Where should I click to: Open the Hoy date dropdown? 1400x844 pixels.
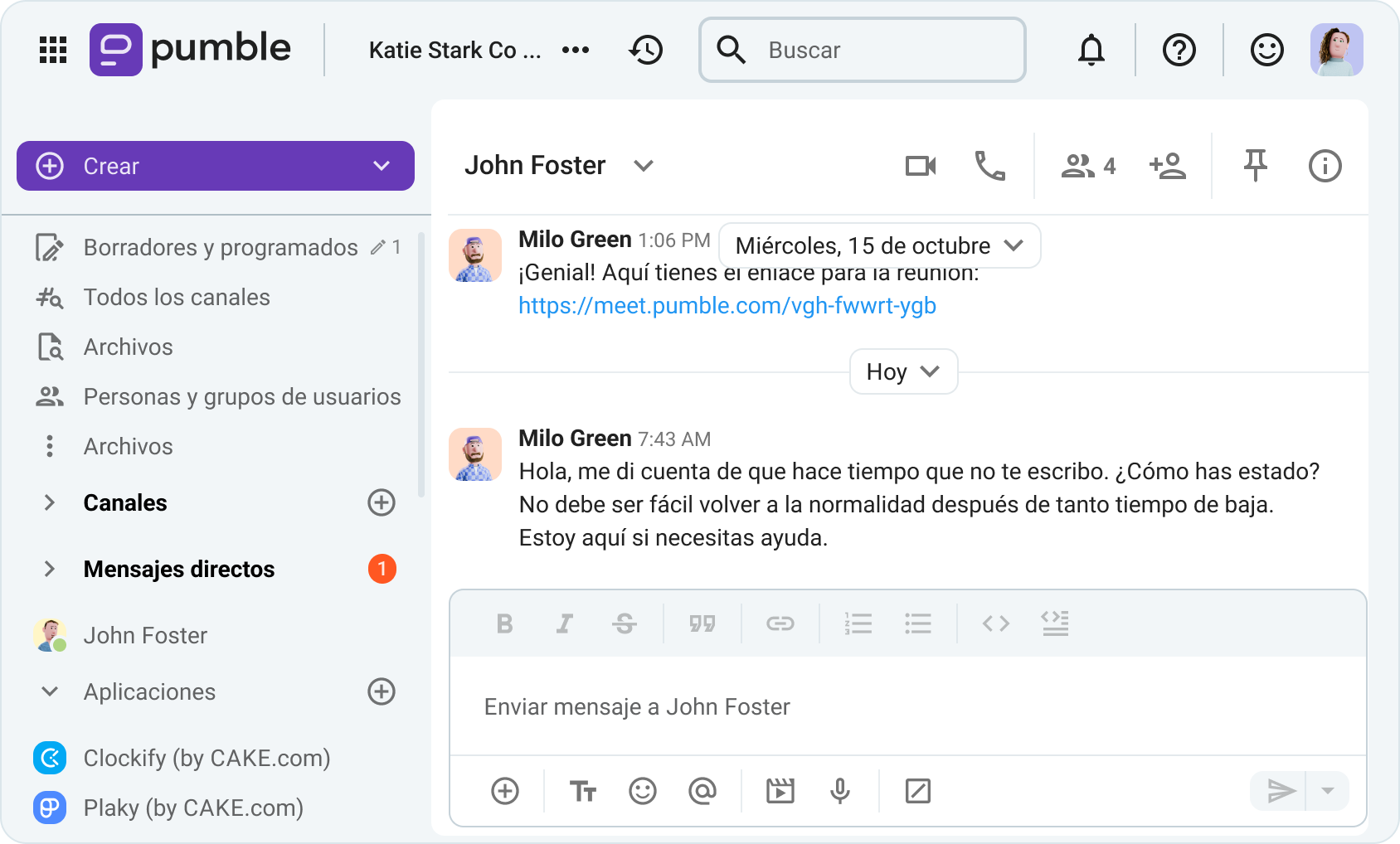(903, 371)
